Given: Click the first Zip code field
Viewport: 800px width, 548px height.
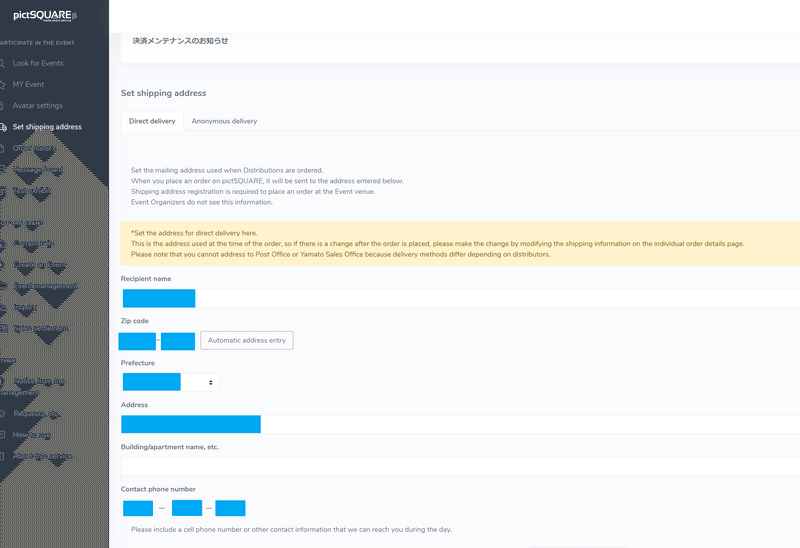Looking at the screenshot, I should click(x=137, y=341).
